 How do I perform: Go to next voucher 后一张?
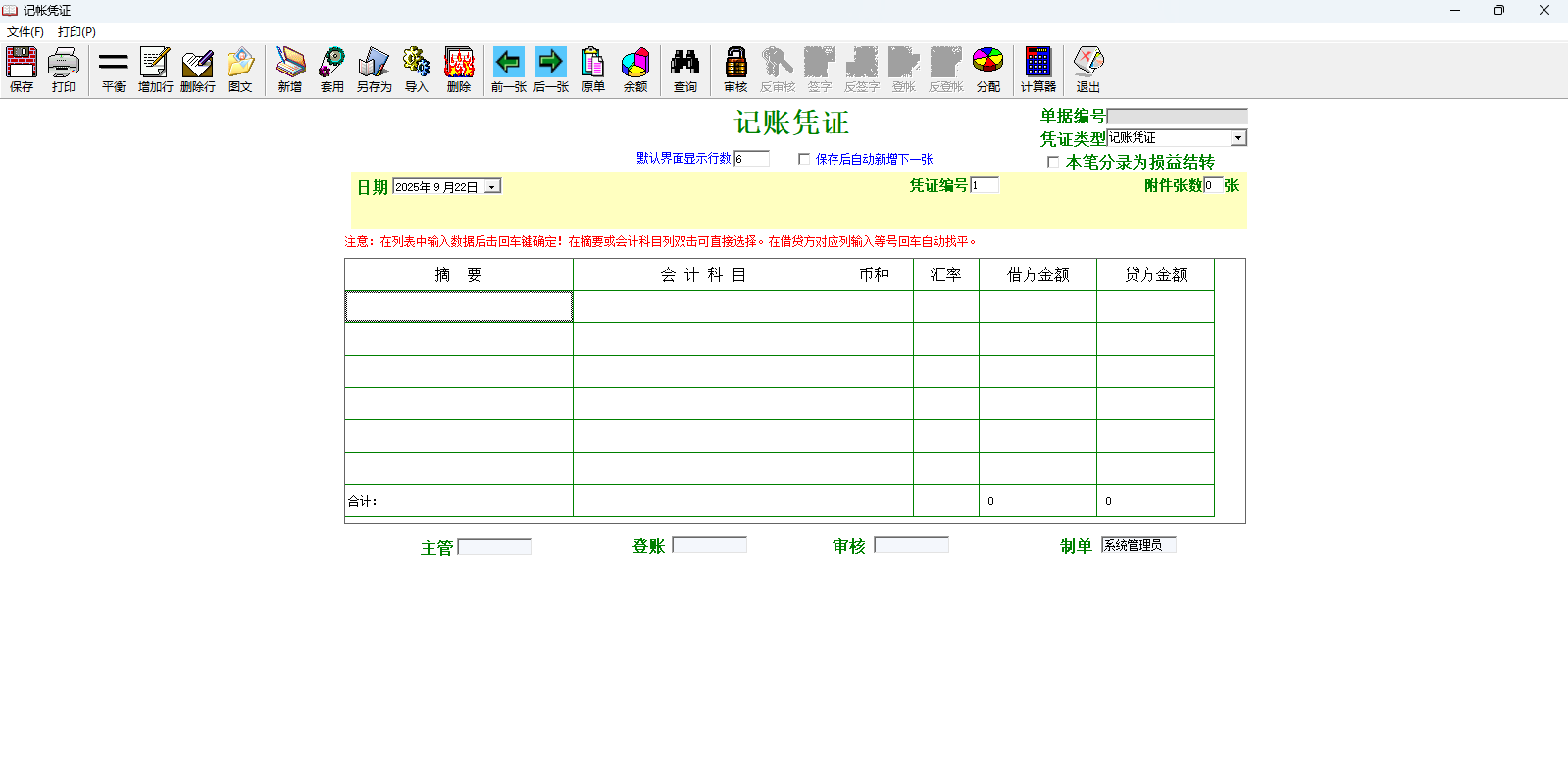[550, 69]
